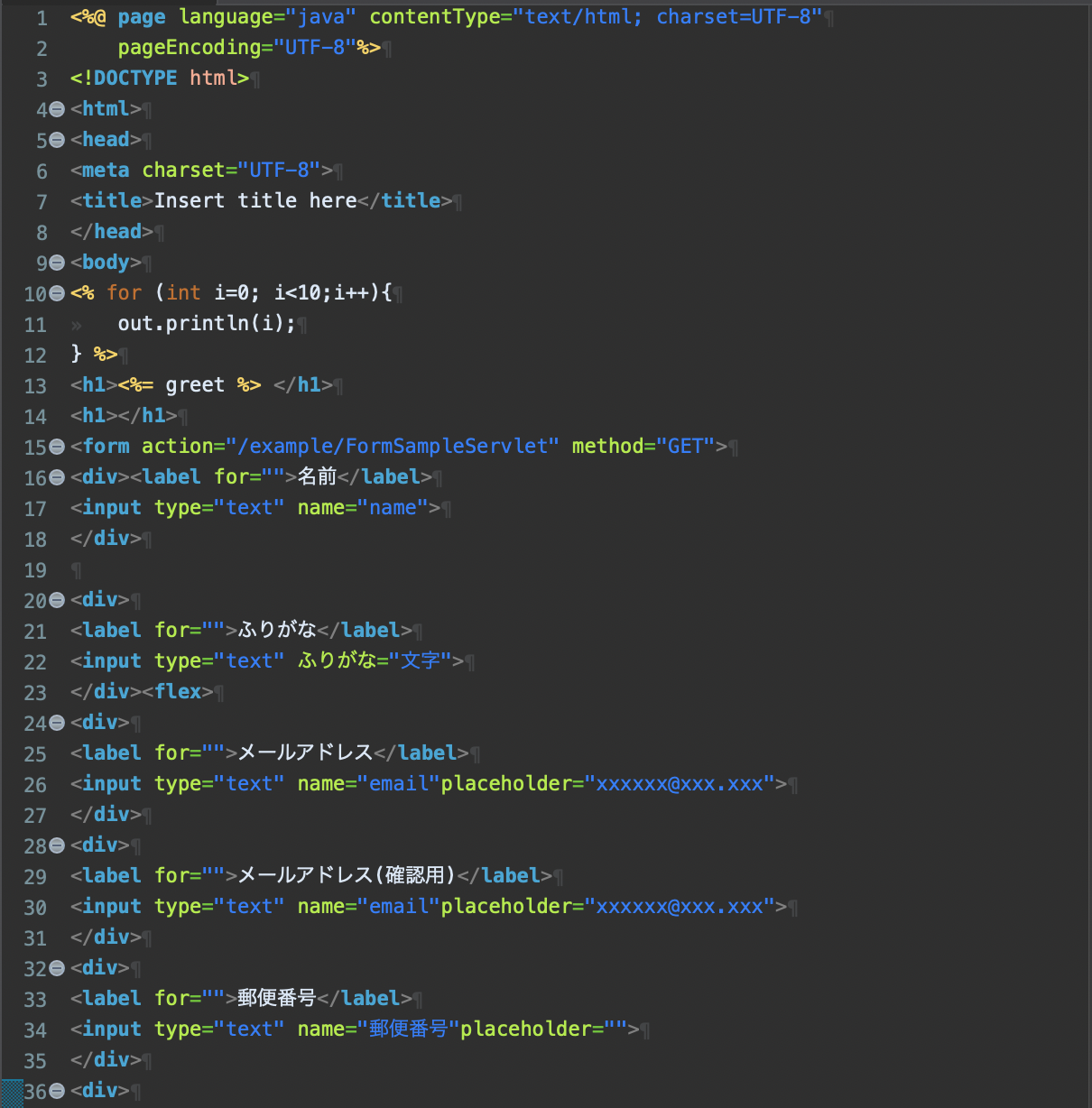
Task: Collapse the 名前 label div on line 16
Action: (57, 477)
